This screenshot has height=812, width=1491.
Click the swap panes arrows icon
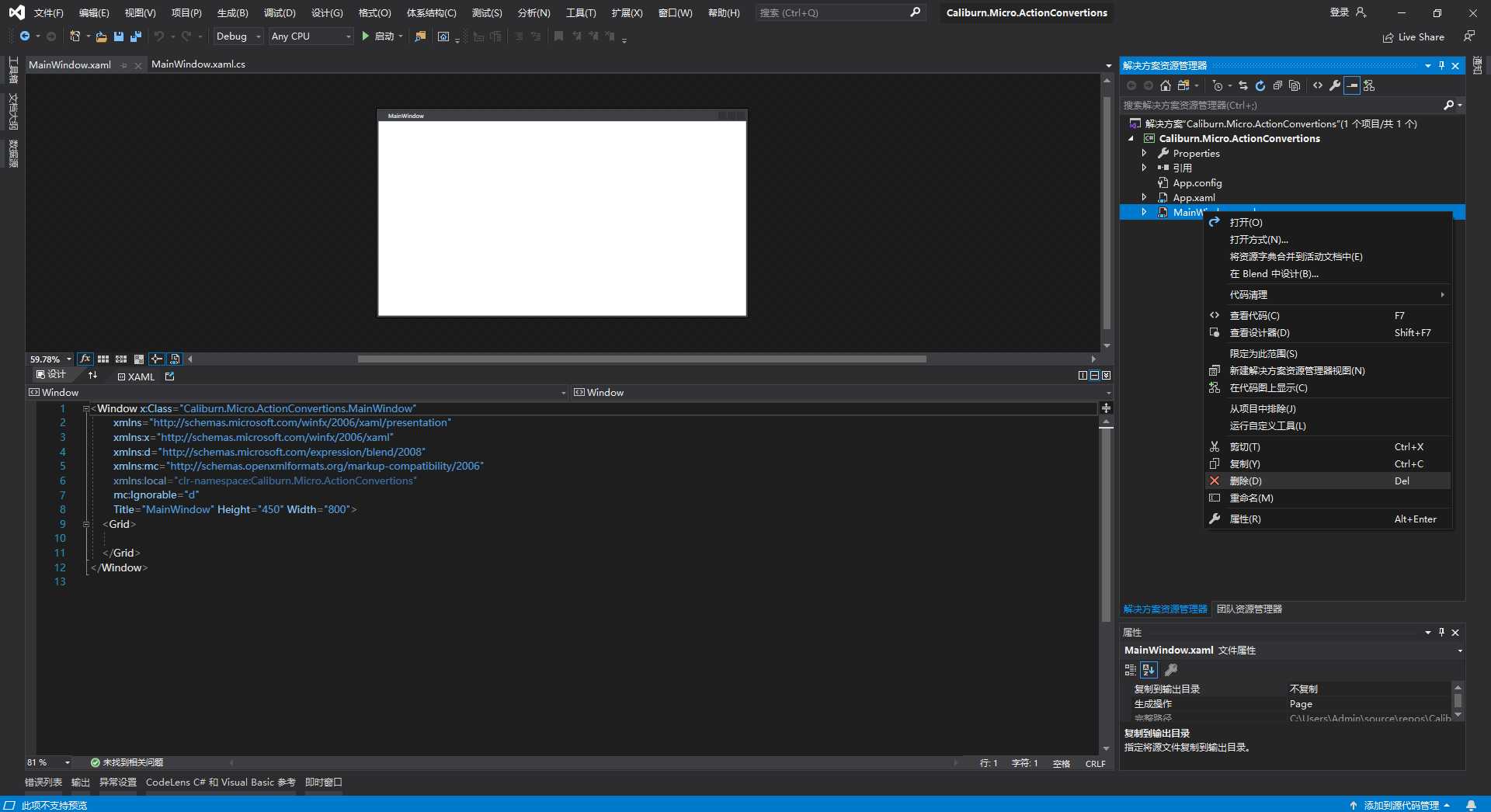pyautogui.click(x=93, y=376)
